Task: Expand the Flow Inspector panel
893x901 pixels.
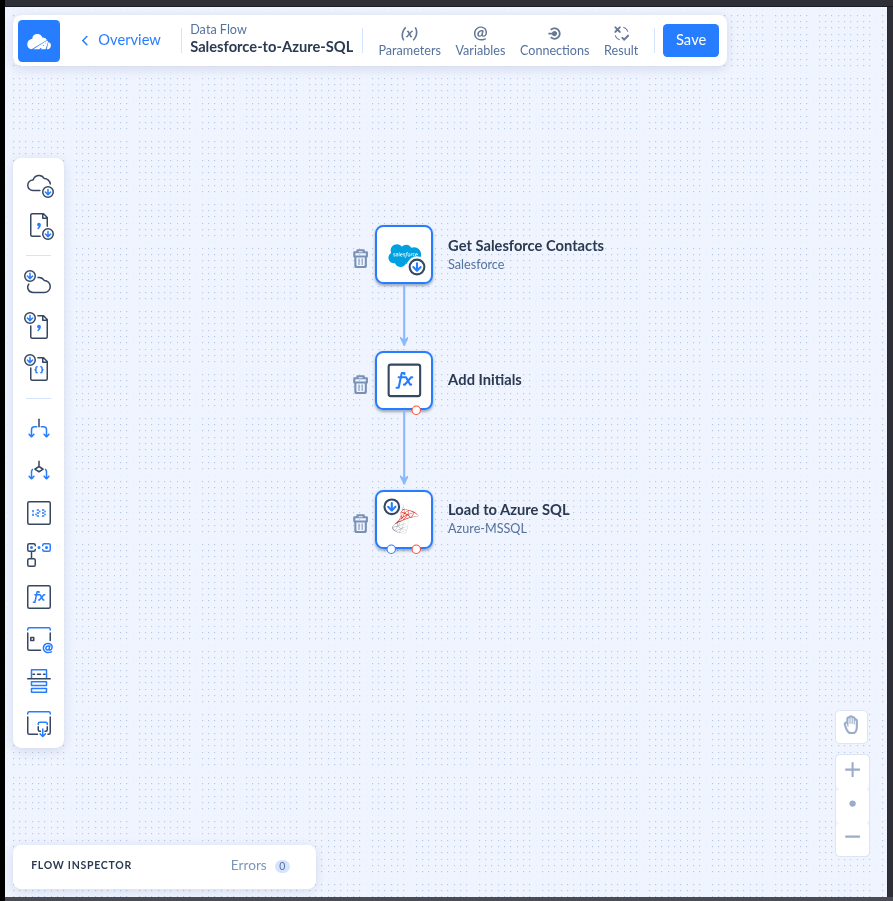Action: (82, 865)
